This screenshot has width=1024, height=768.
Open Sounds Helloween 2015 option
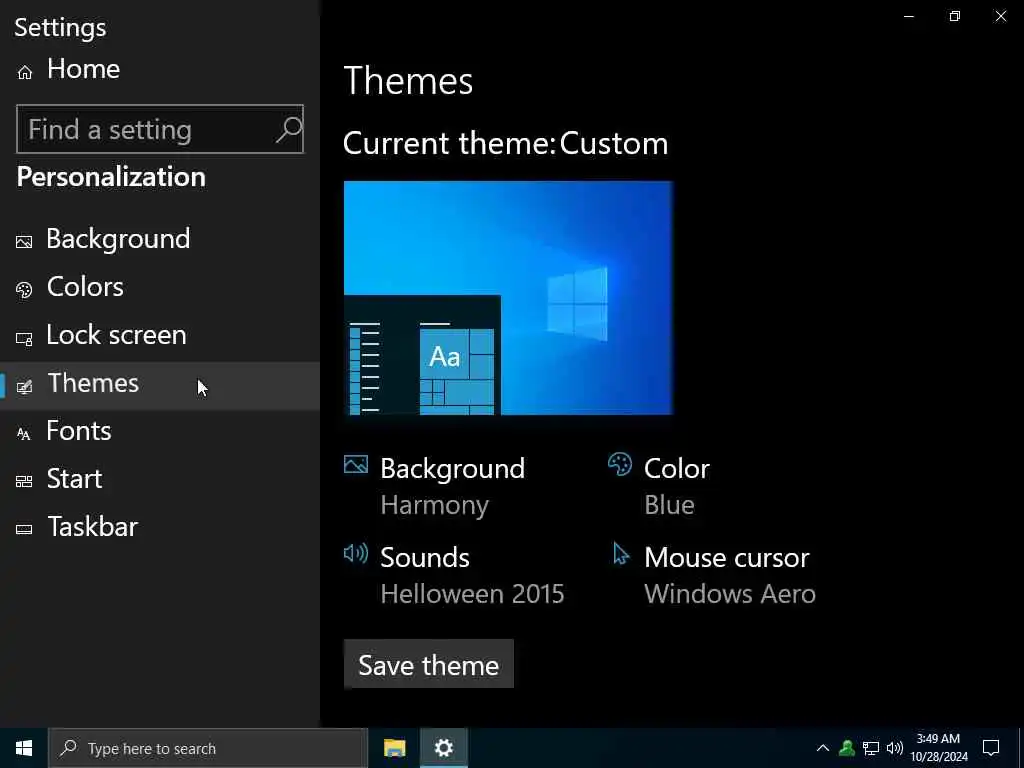click(x=454, y=575)
